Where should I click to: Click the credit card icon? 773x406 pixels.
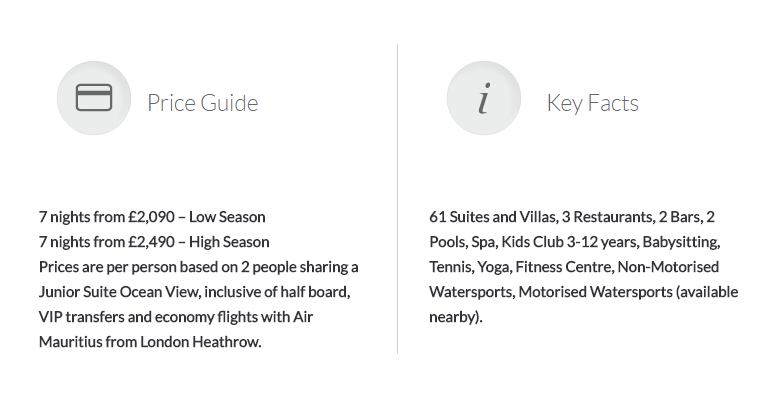tap(94, 98)
